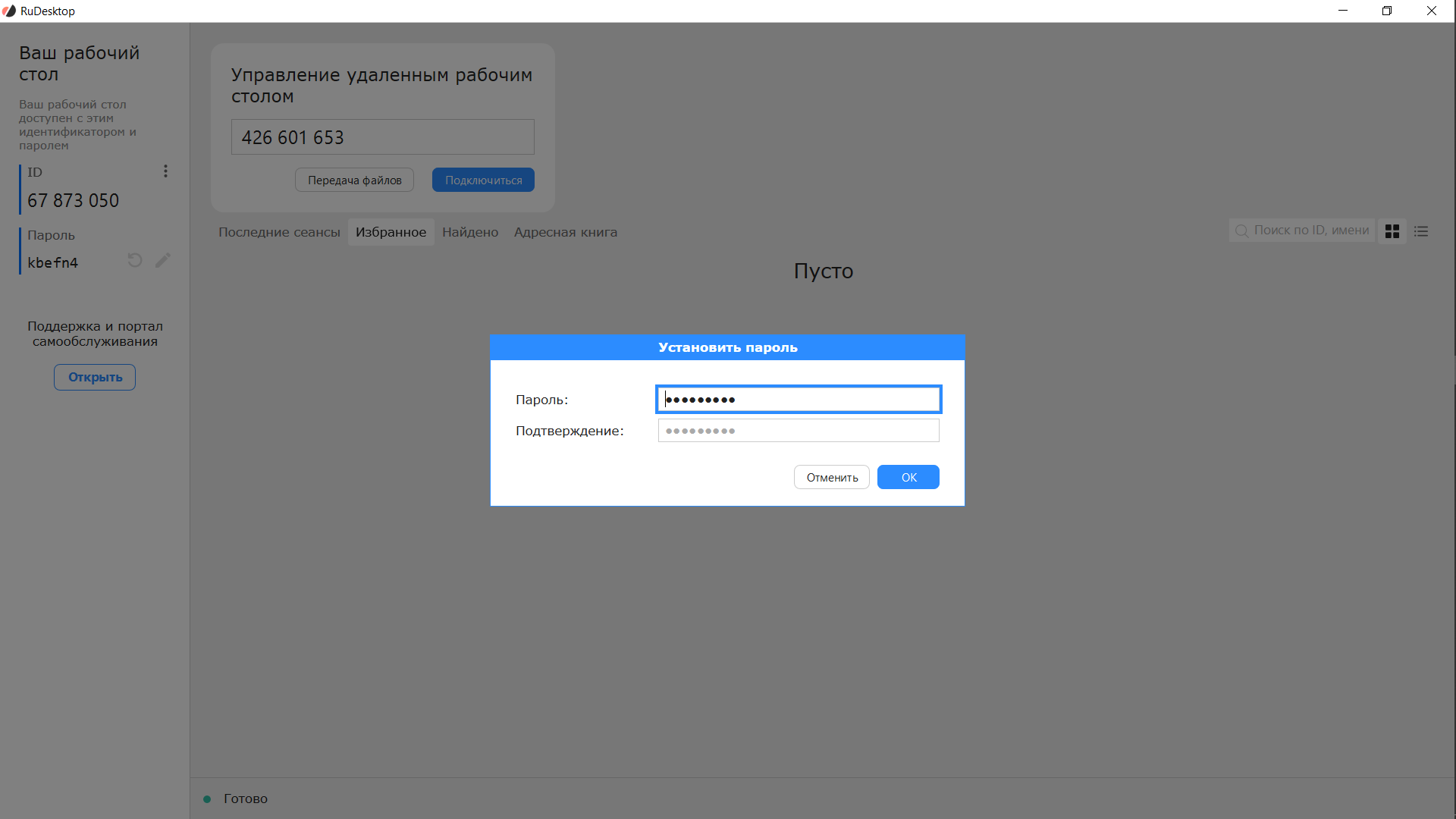
Task: Click the Подтверждение password field
Action: pos(799,431)
